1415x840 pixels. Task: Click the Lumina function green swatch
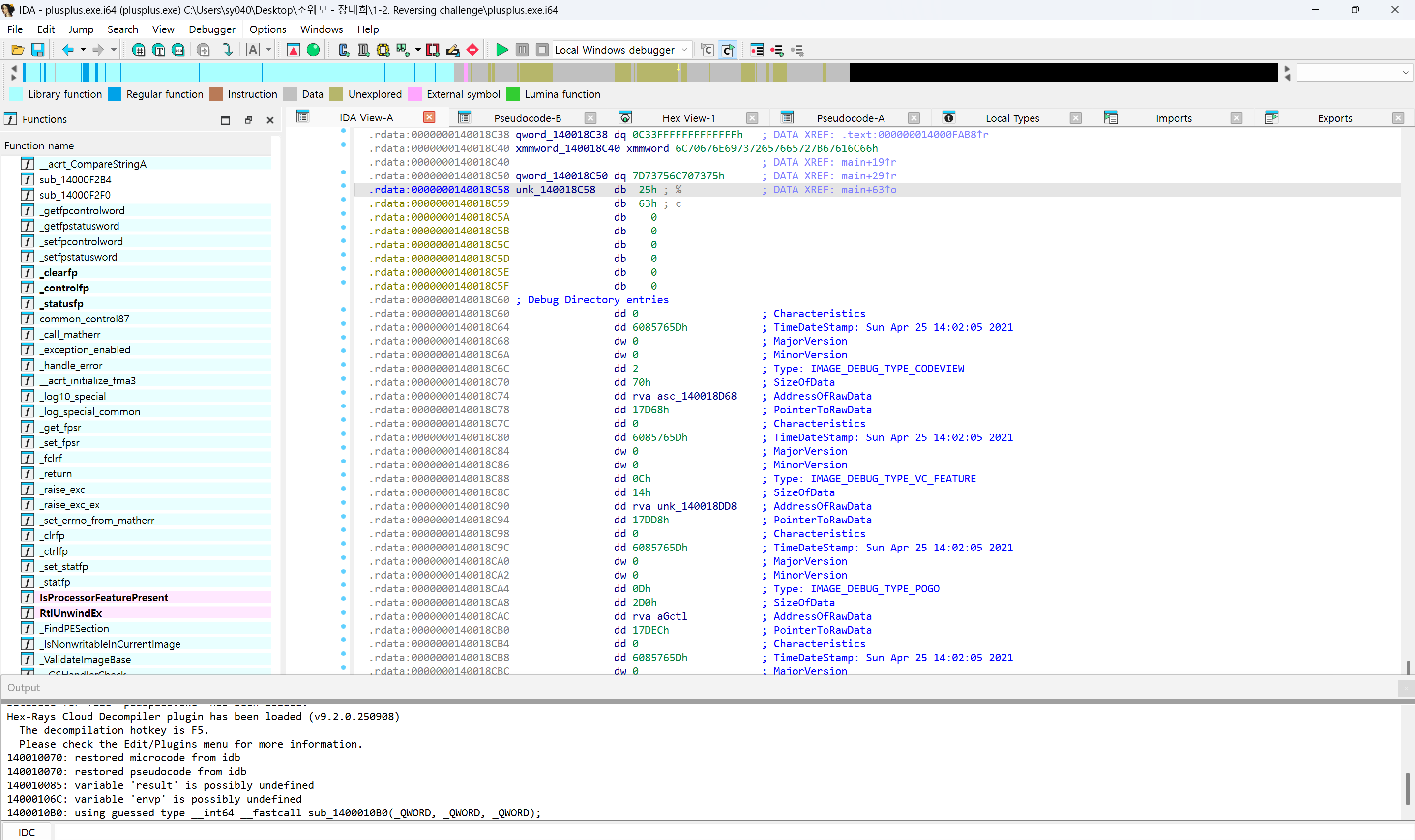512,94
